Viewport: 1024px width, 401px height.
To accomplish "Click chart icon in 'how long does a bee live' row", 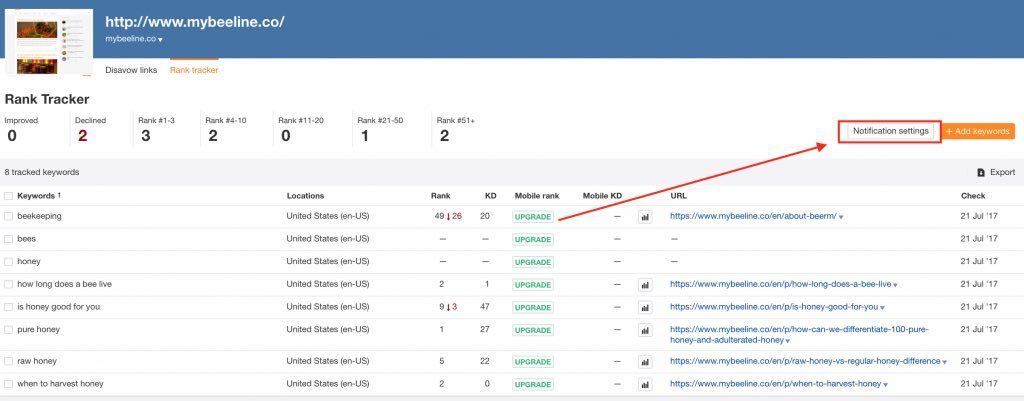I will point(645,285).
